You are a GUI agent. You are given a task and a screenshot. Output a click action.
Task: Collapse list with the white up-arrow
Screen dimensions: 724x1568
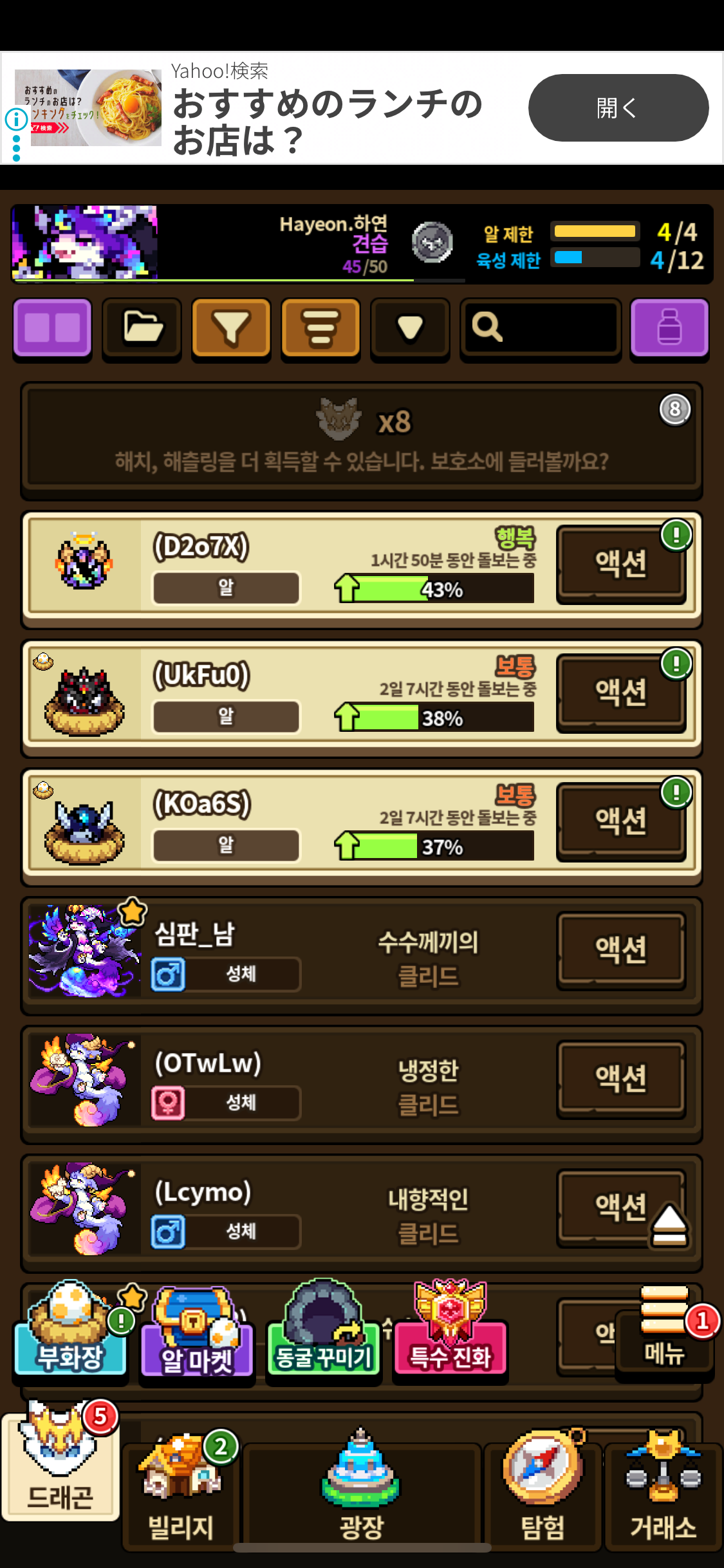coord(670,1224)
